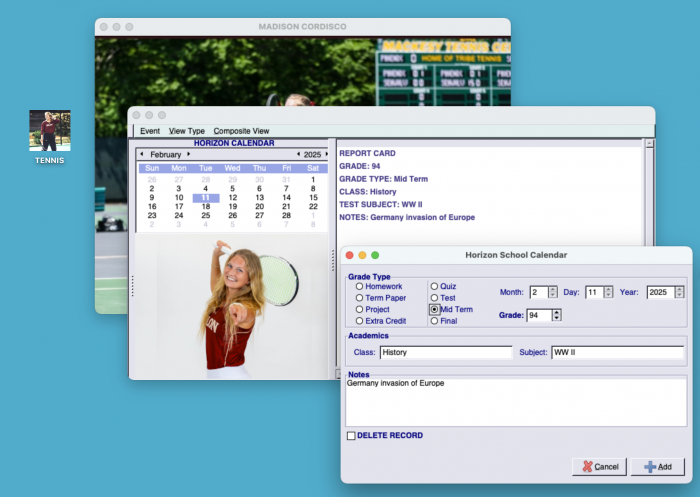Open the TENNIS desktop icon
This screenshot has width=700, height=497.
(50, 131)
